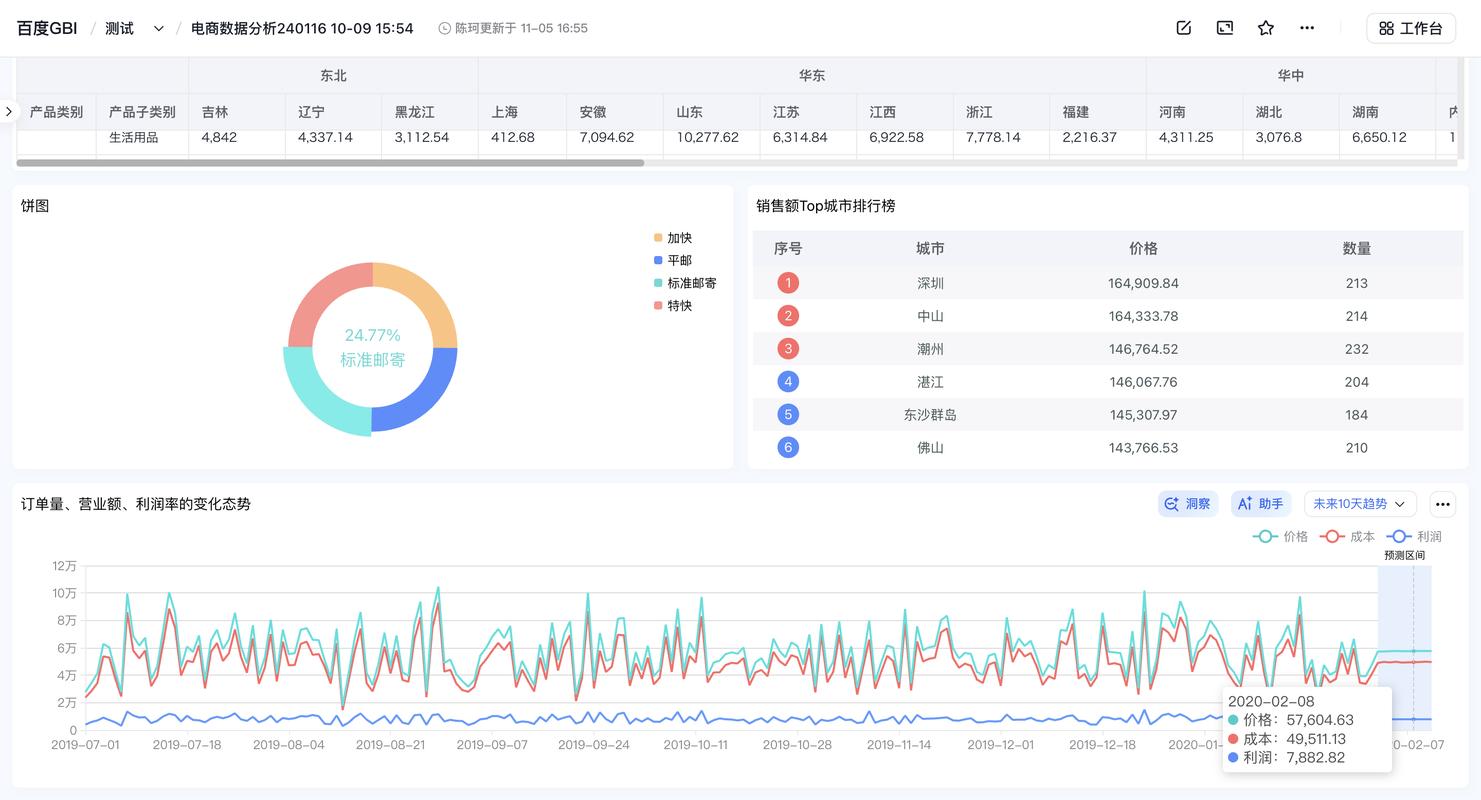This screenshot has height=800, width=1481.
Task: Click the line chart trend title
Action: (x=136, y=504)
